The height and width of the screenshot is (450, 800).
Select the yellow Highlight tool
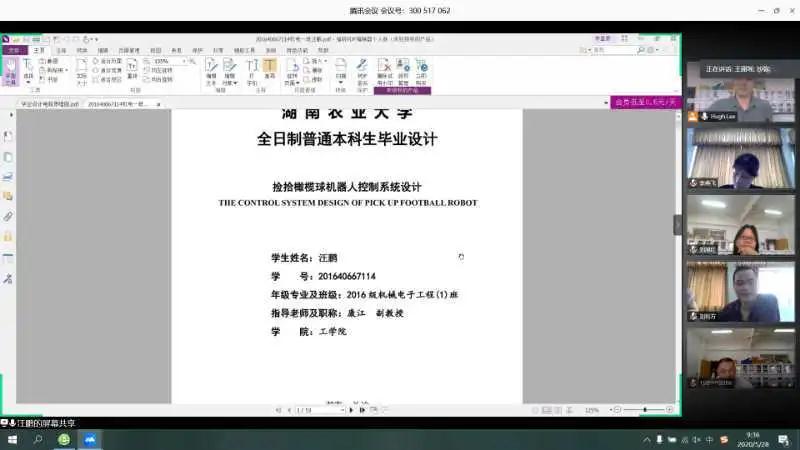(270, 68)
